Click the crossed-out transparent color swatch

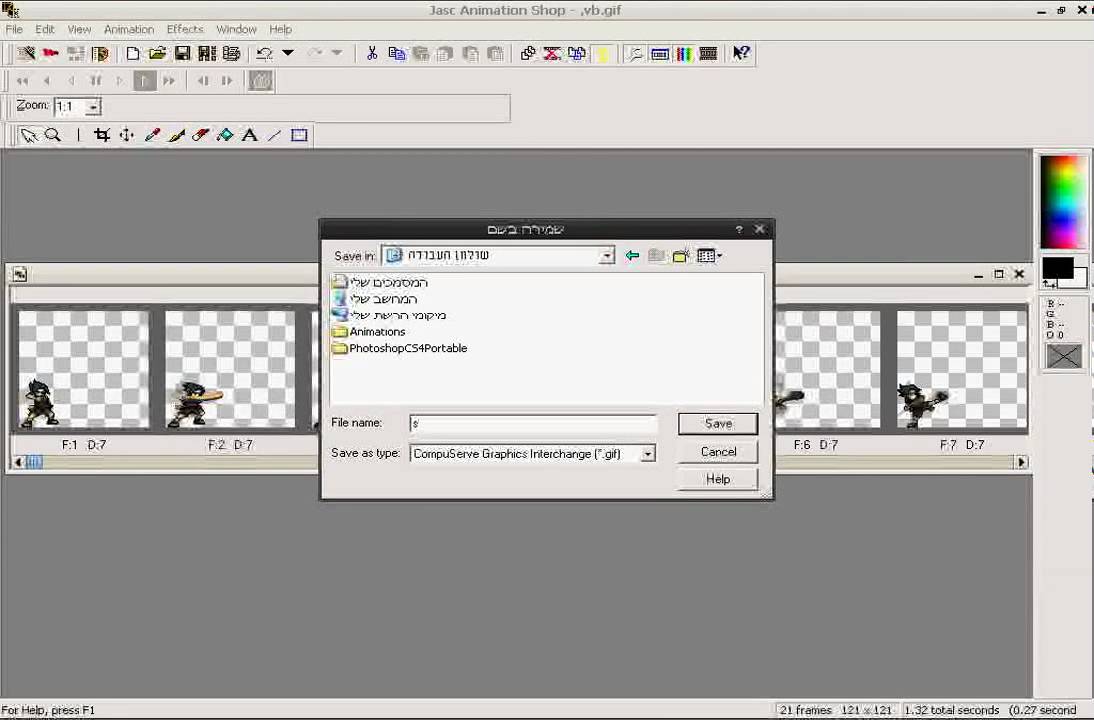1063,357
